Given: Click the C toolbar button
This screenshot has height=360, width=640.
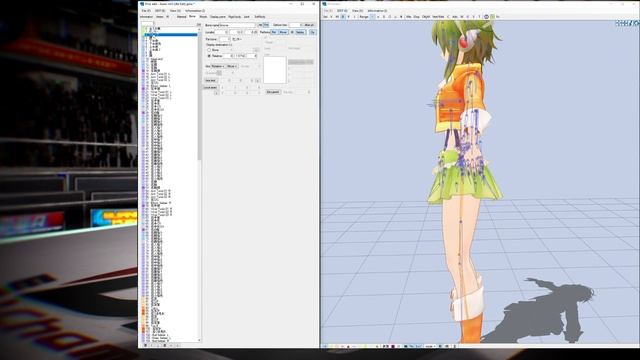Looking at the screenshot, I should click(x=448, y=17).
